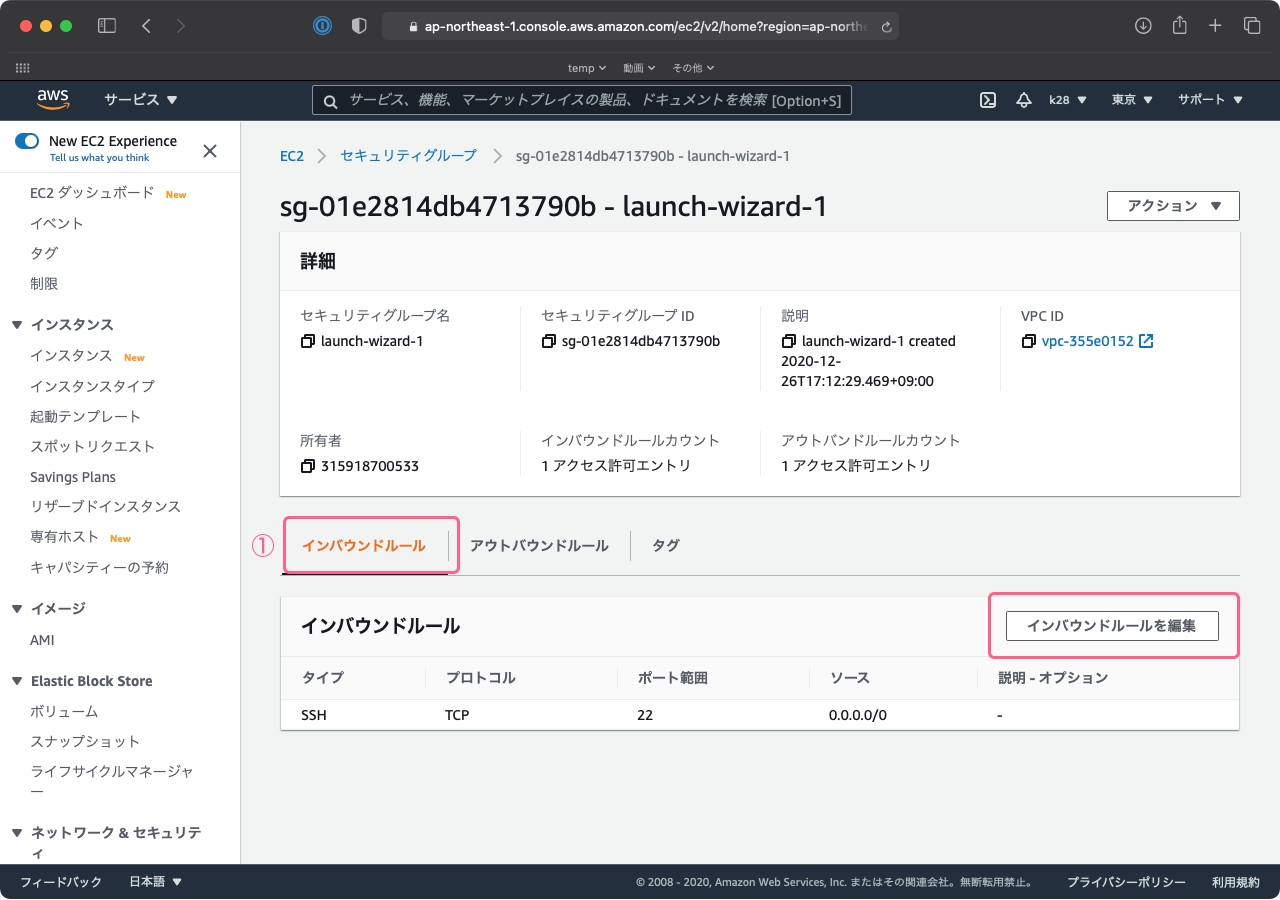
Task: Click the Safari address bar
Action: tap(640, 27)
